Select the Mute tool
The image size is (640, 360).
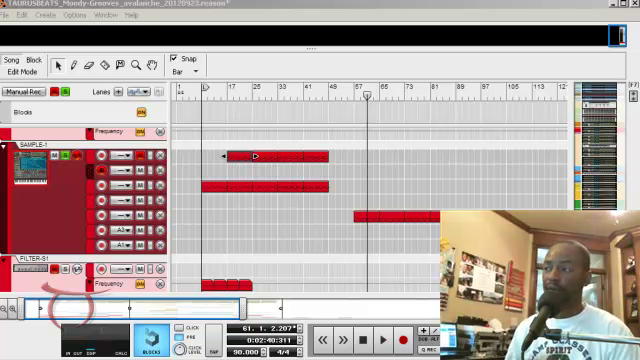(120, 65)
